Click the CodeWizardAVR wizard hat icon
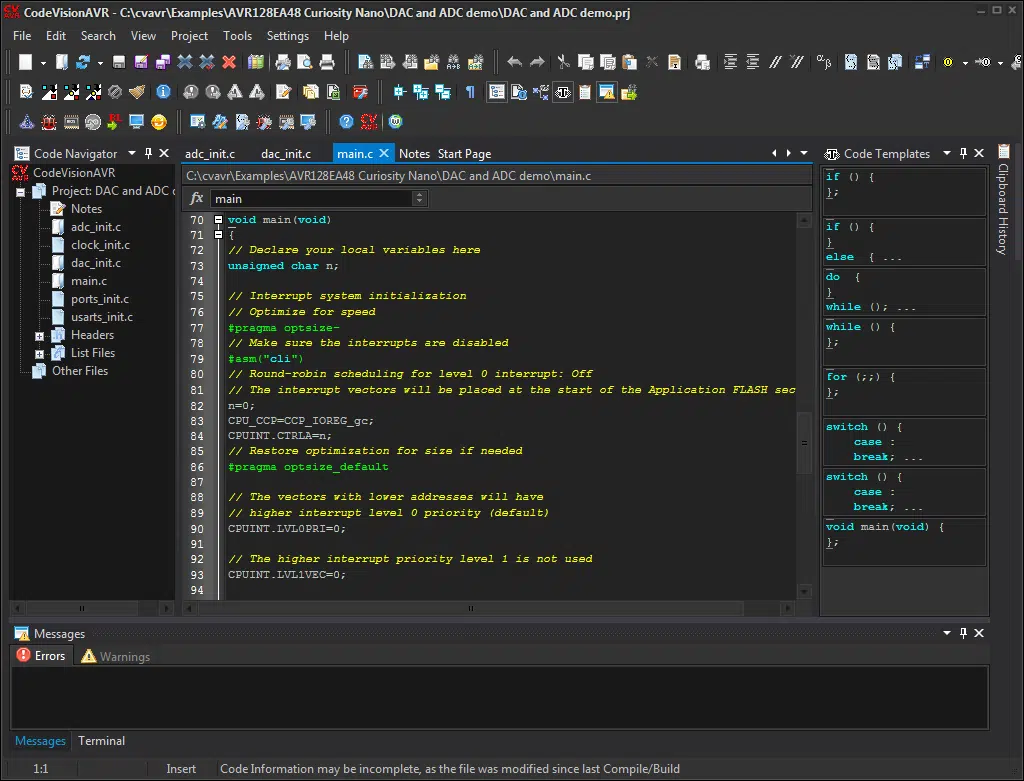 26,121
